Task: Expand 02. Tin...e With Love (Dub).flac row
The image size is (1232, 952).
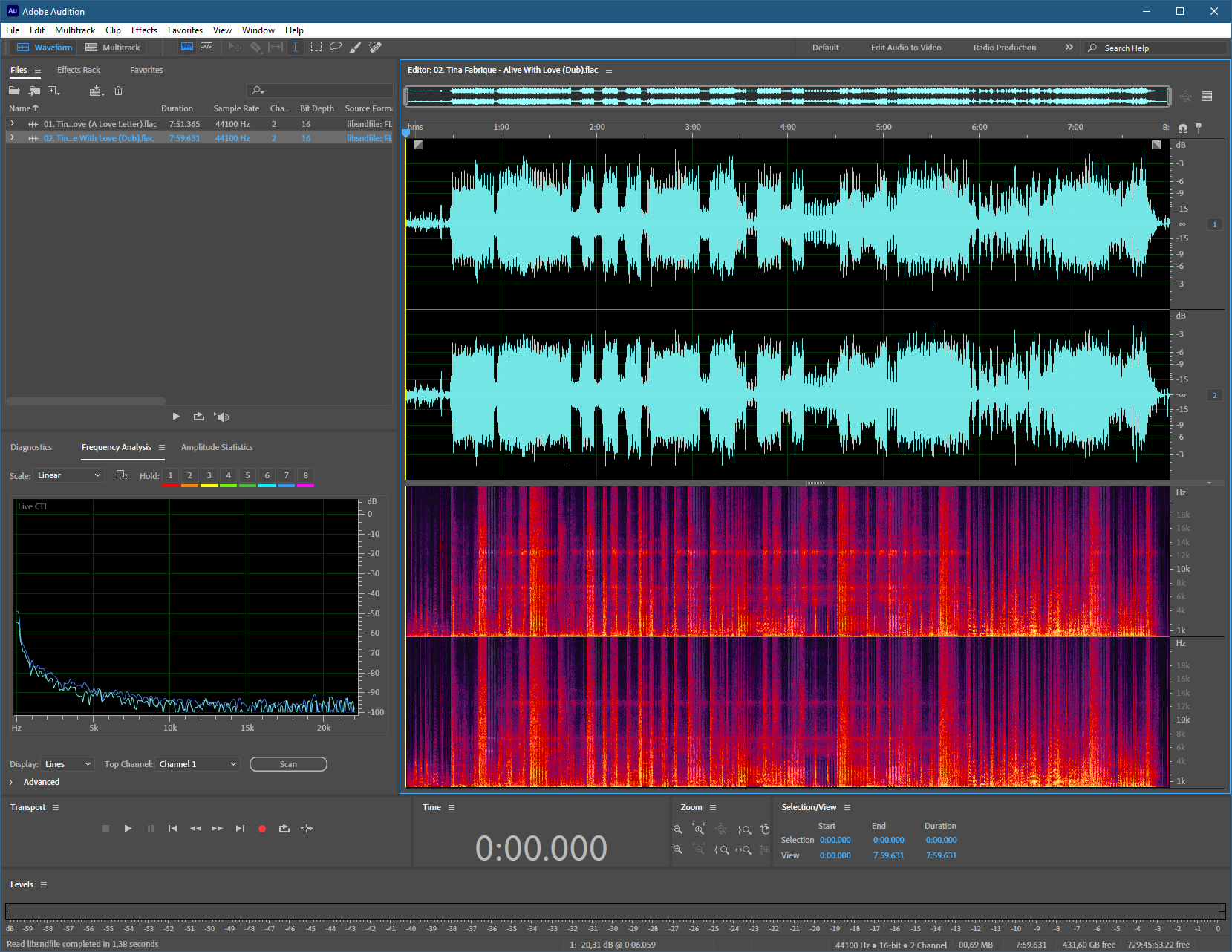Action: [x=12, y=137]
